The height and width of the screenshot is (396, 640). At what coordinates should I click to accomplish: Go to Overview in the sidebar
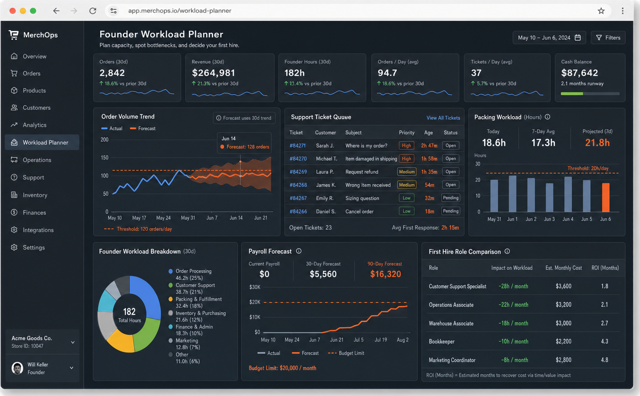point(42,56)
